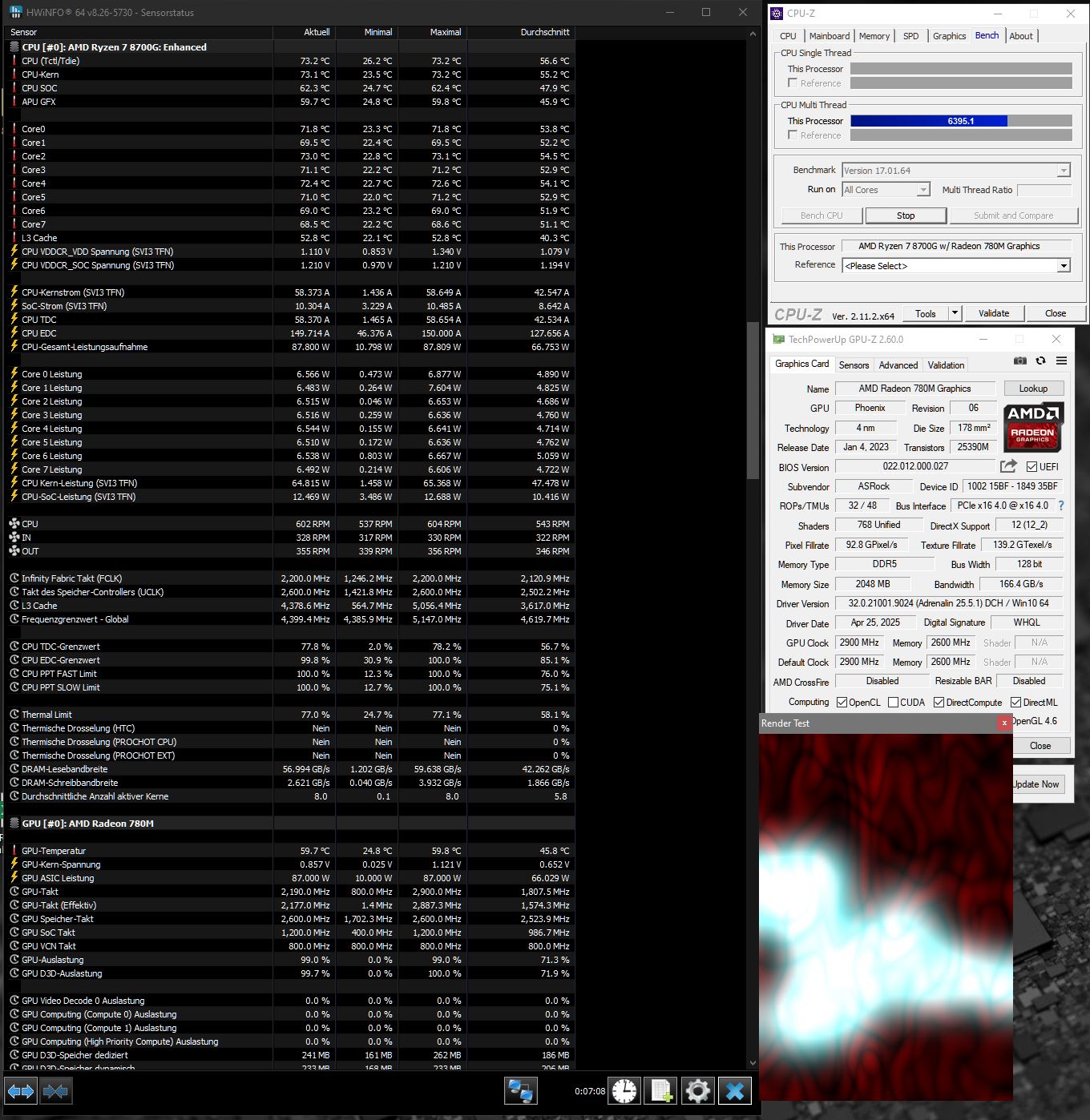Open the Benchmark version dropdown in CPU-Z
The height and width of the screenshot is (1120, 1090).
coord(1064,171)
